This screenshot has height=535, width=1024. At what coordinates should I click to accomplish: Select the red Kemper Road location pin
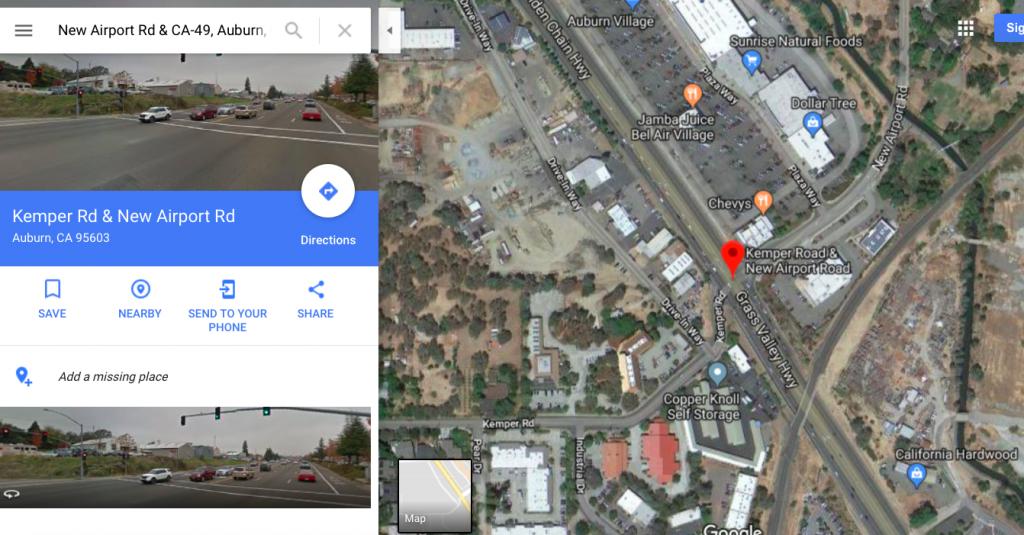(x=732, y=258)
